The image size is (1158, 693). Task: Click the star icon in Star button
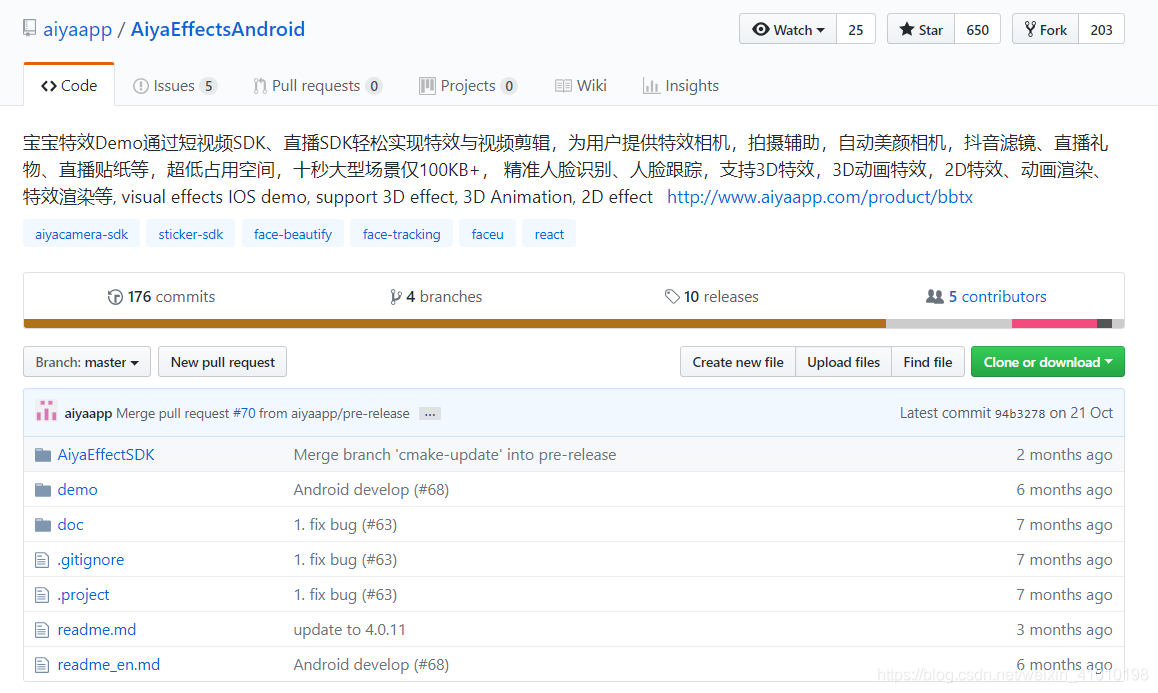coord(906,30)
